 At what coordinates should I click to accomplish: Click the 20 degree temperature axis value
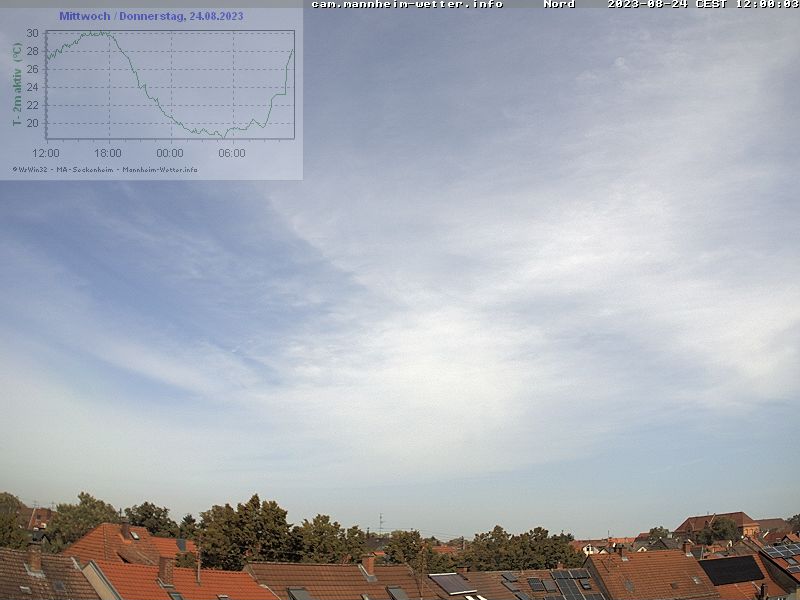(32, 123)
